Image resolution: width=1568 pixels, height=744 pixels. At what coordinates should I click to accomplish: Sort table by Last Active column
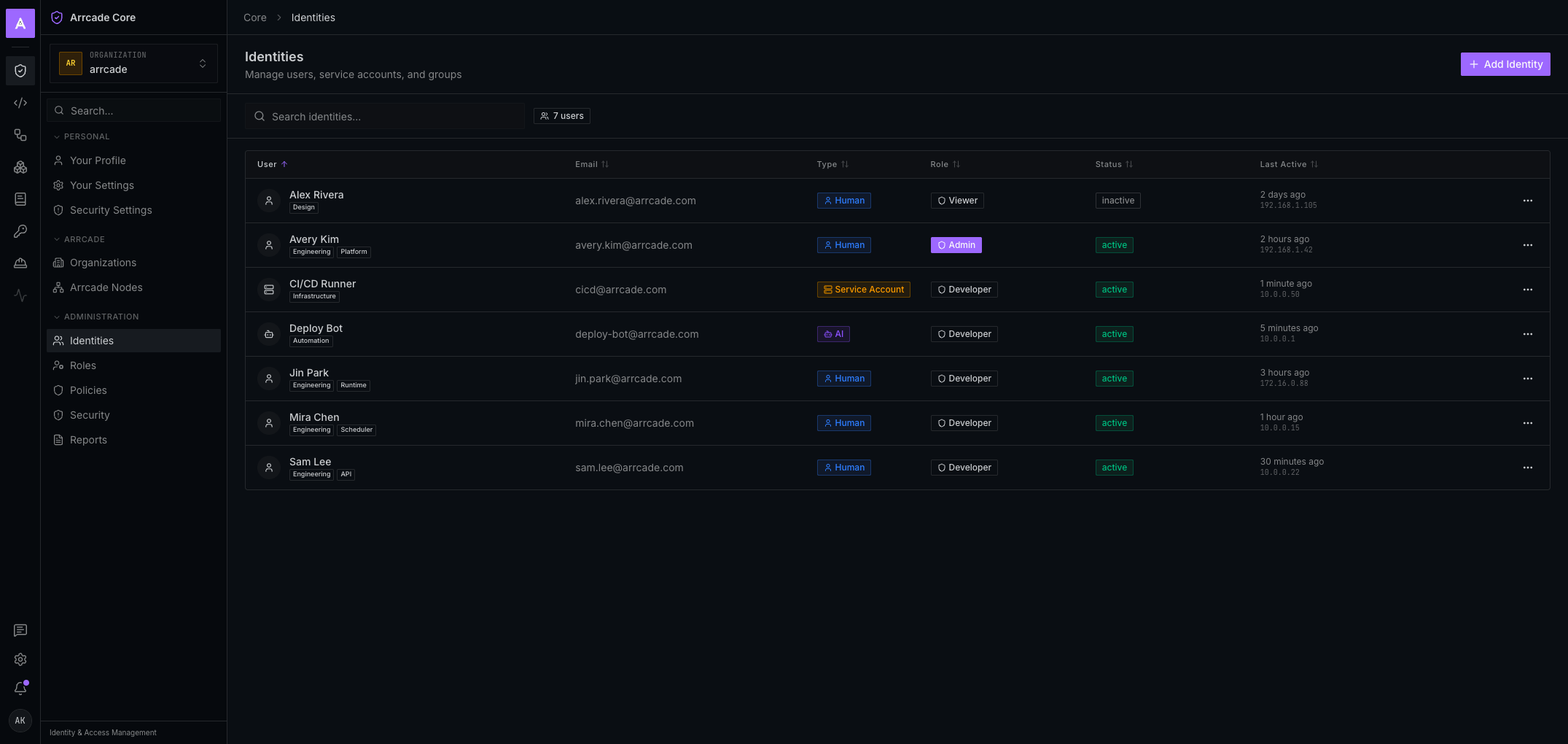1289,164
